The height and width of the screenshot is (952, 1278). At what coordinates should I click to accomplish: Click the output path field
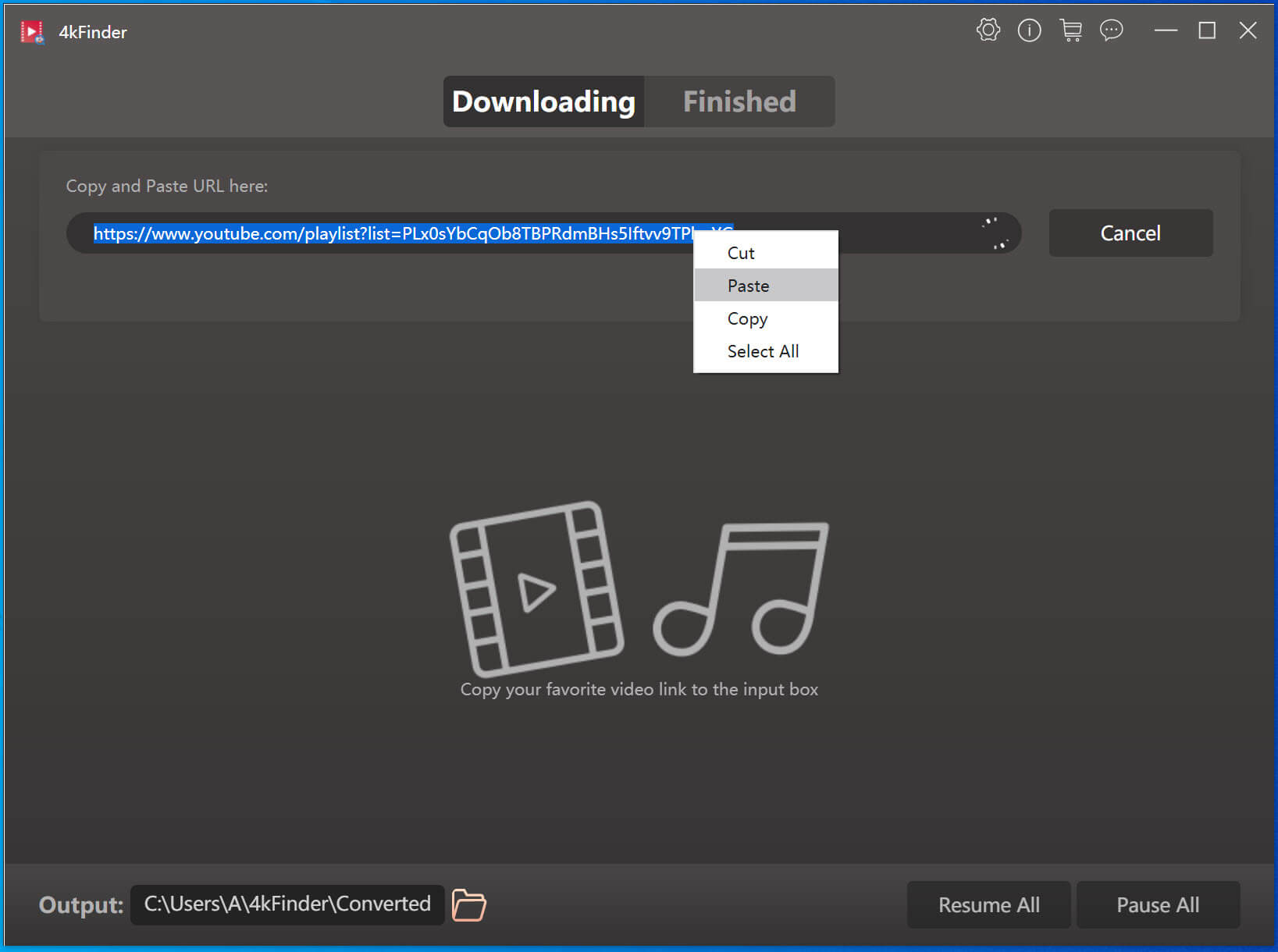(287, 904)
